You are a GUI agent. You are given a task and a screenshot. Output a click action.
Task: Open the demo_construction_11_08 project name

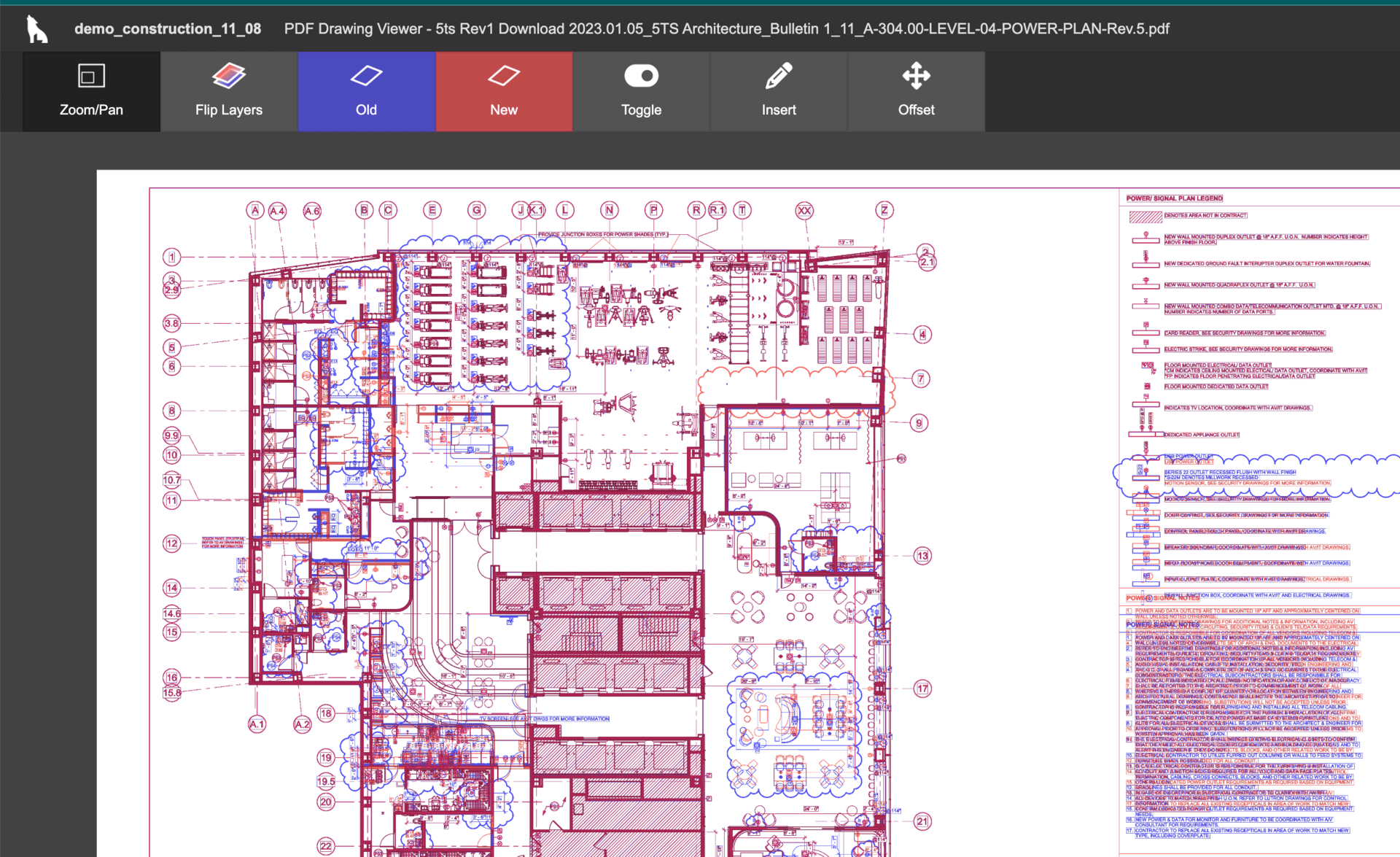(x=168, y=28)
